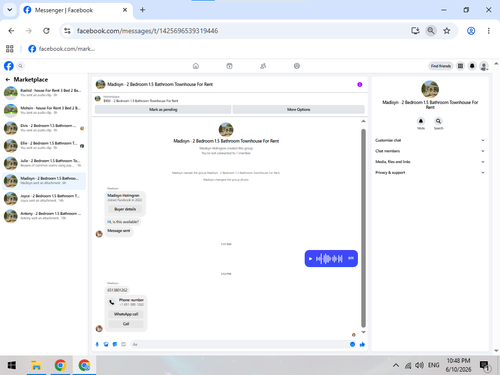Screen dimensions: 500x375
Task: Click the Marketplace listing price line
Action: [x=141, y=101]
